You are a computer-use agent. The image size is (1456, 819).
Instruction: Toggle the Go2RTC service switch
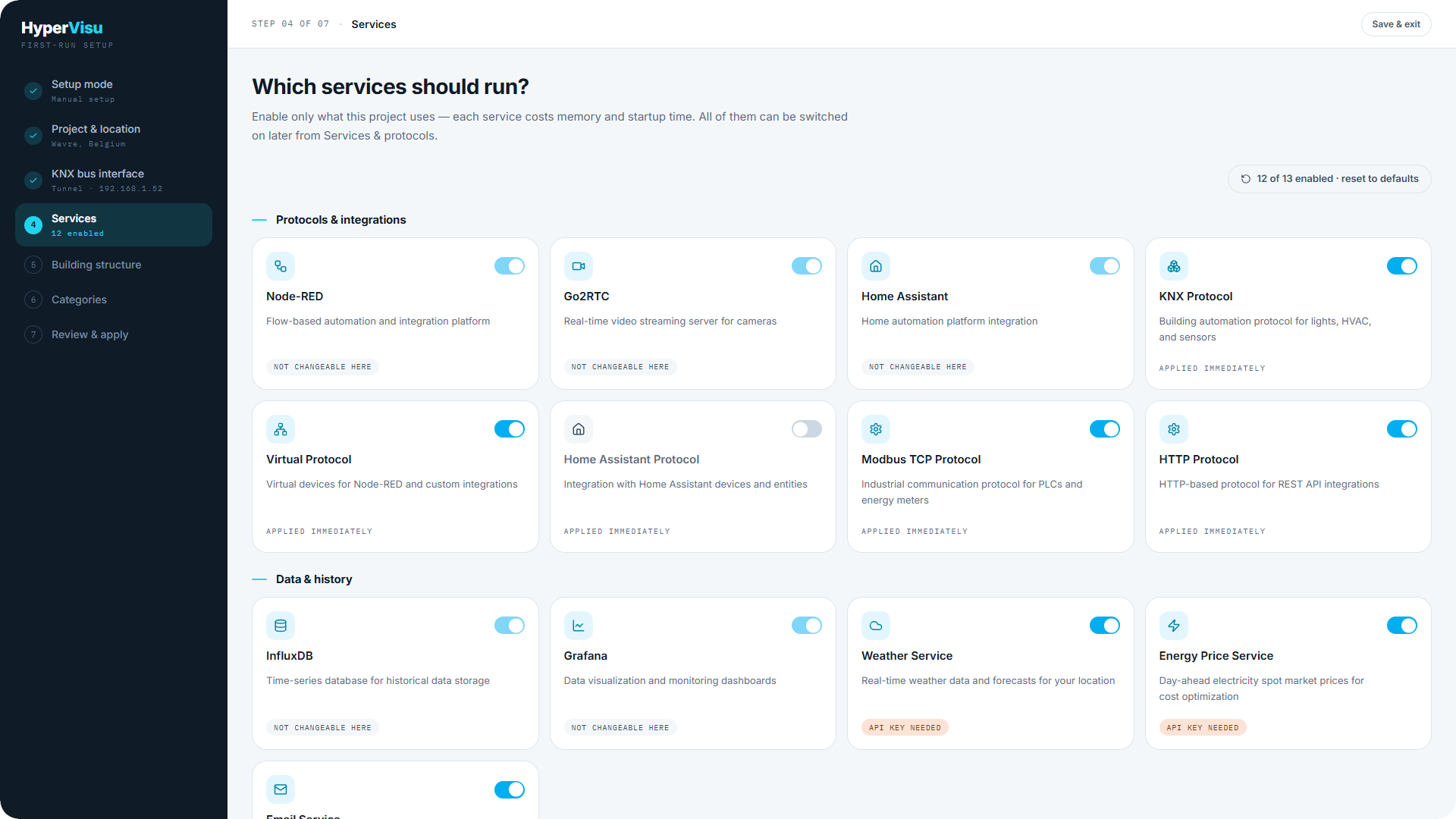pos(807,266)
